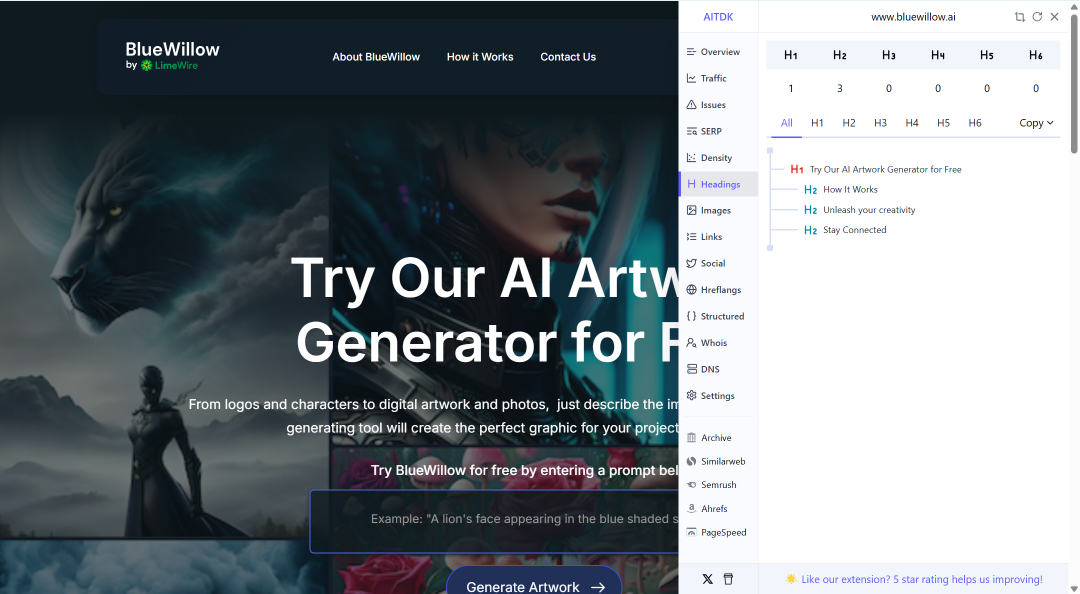Screen dimensions: 1080x594
Task: Click the H2 count value 3
Action: point(840,88)
